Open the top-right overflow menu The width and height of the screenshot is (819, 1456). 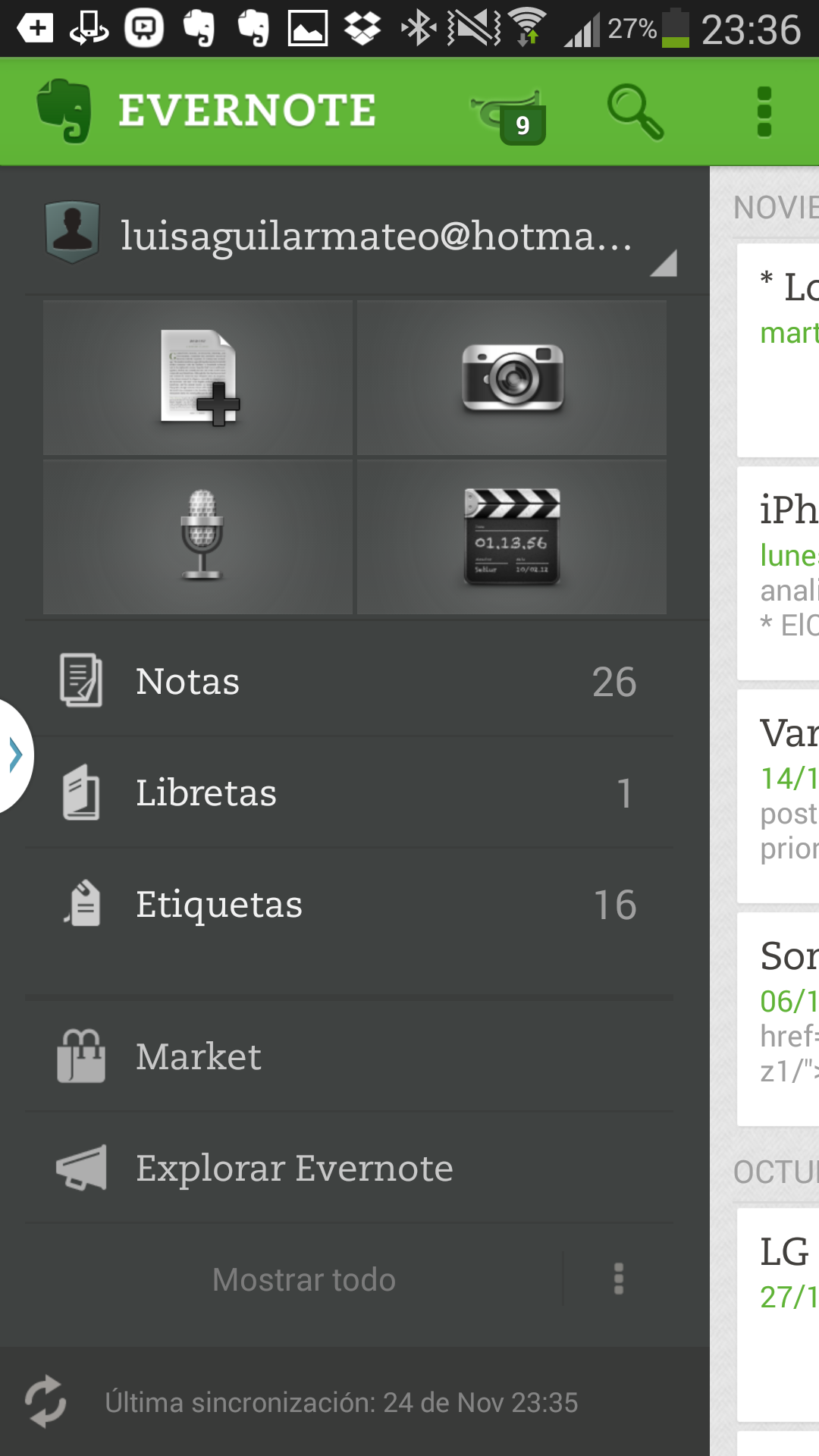pos(764,112)
